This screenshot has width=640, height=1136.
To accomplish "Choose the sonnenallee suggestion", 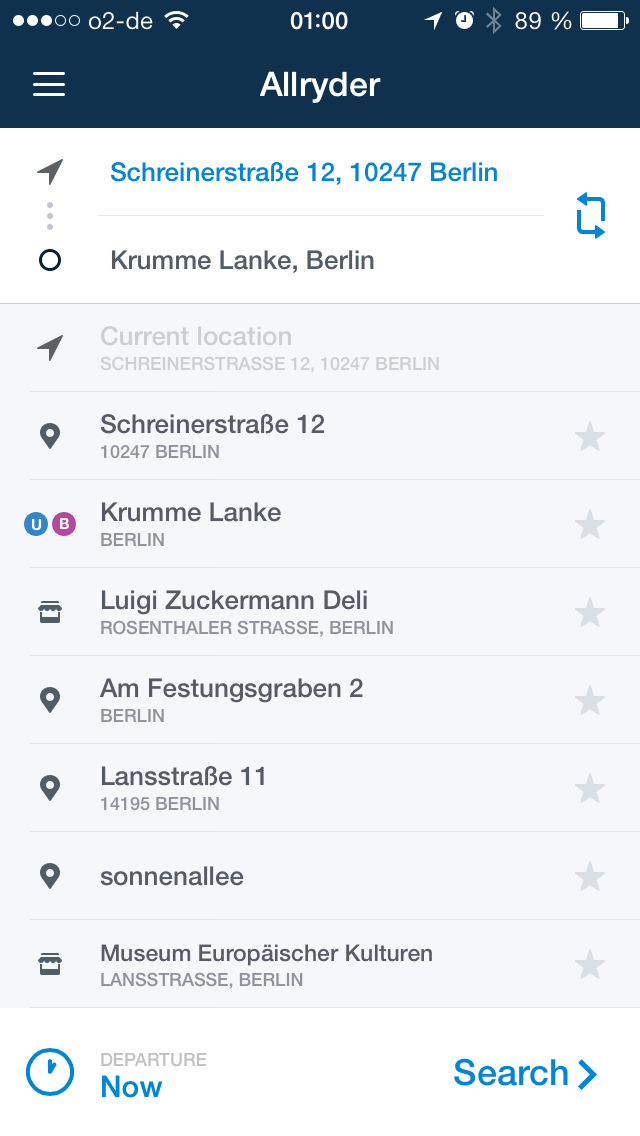I will [x=172, y=877].
